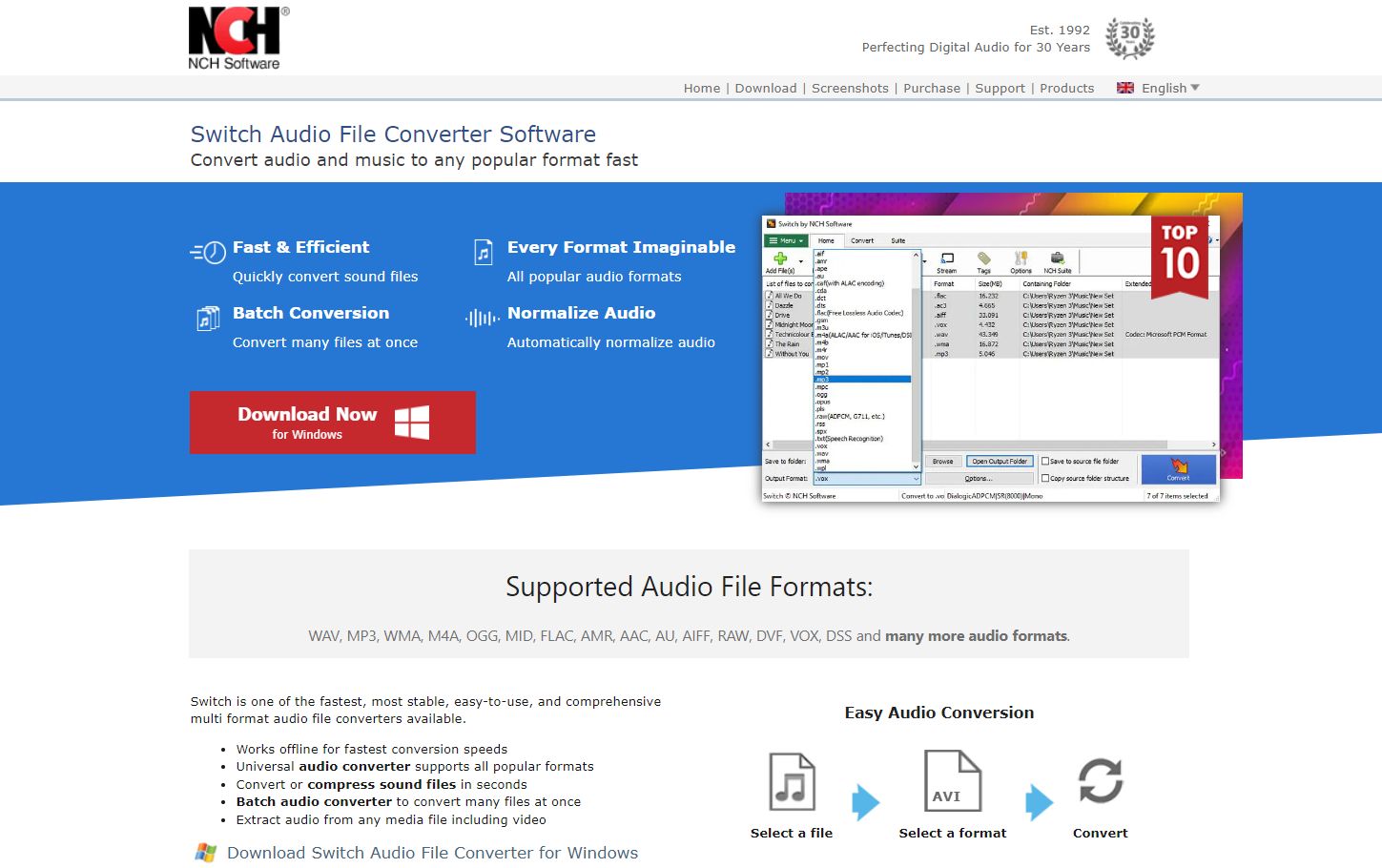
Task: Open Download in site navigation
Action: (766, 88)
